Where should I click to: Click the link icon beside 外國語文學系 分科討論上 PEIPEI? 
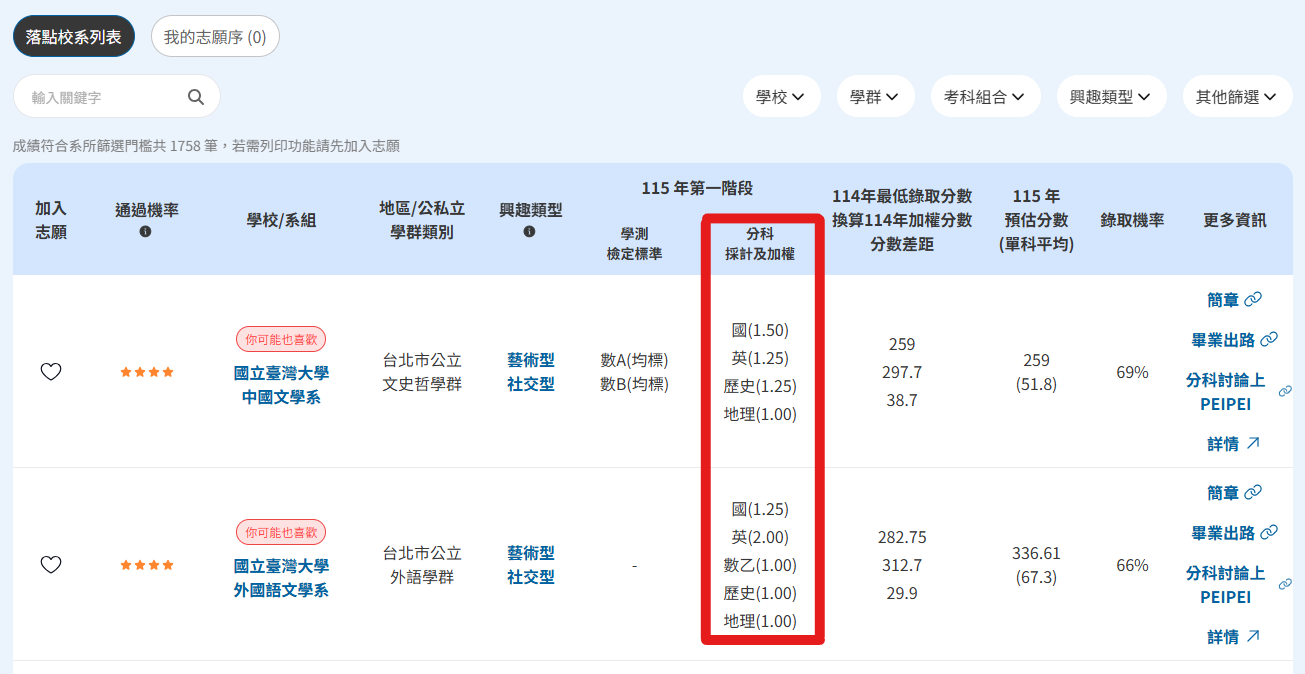pos(1286,584)
